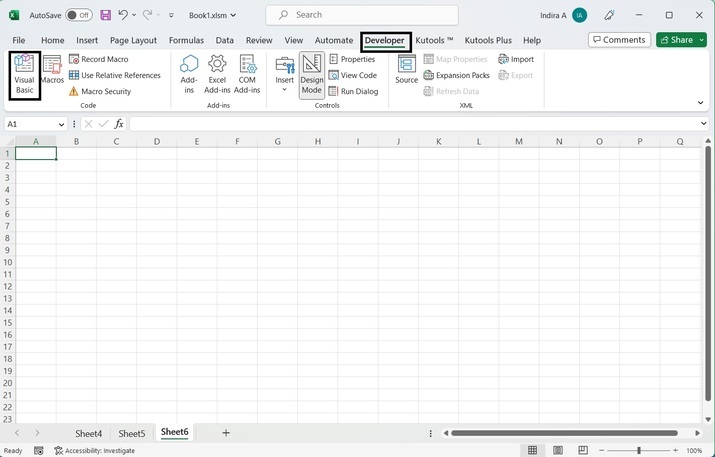Click the vertical scrollbar
Screen dimensions: 715x457
point(708,274)
